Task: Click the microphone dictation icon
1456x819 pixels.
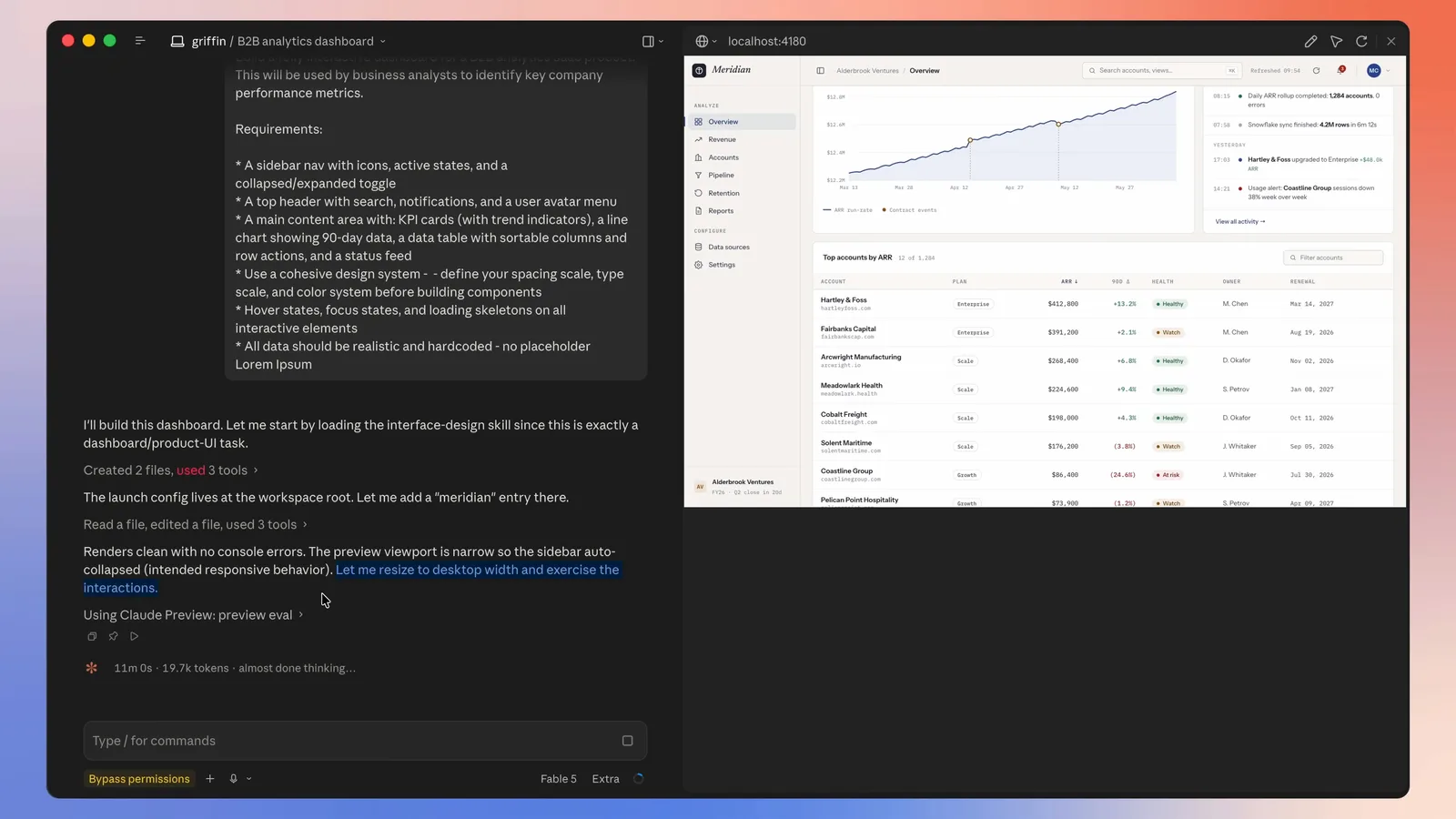Action: pyautogui.click(x=234, y=779)
